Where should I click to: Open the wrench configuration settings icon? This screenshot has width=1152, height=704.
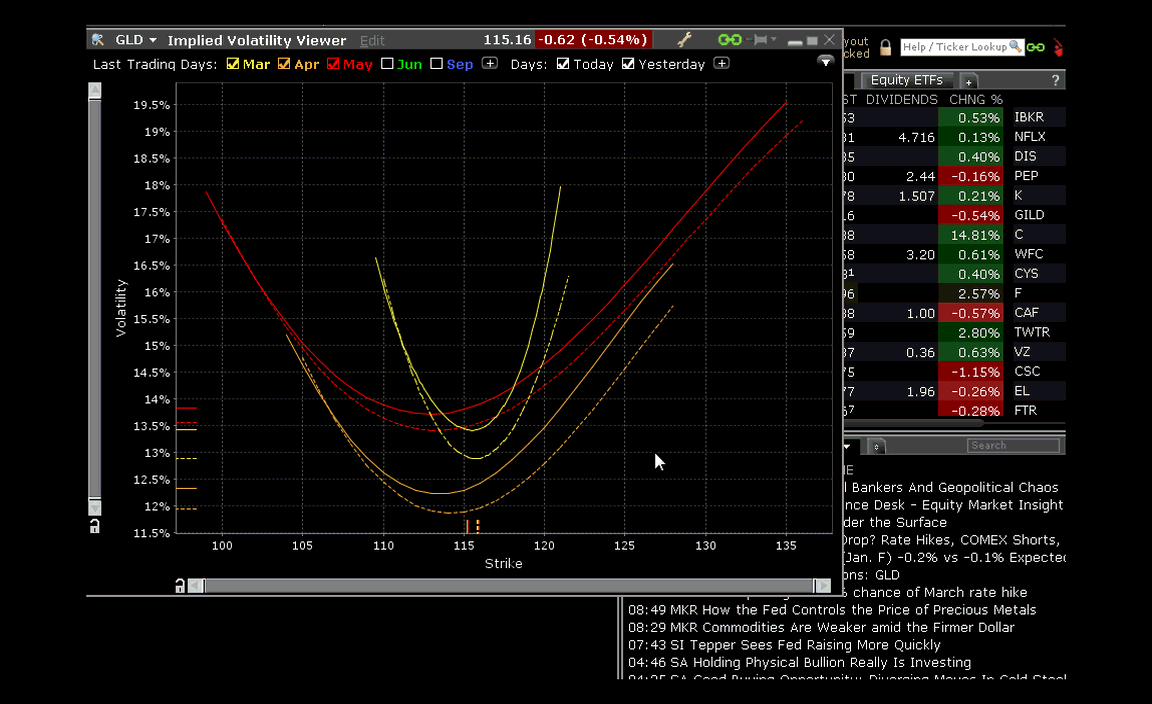click(685, 40)
